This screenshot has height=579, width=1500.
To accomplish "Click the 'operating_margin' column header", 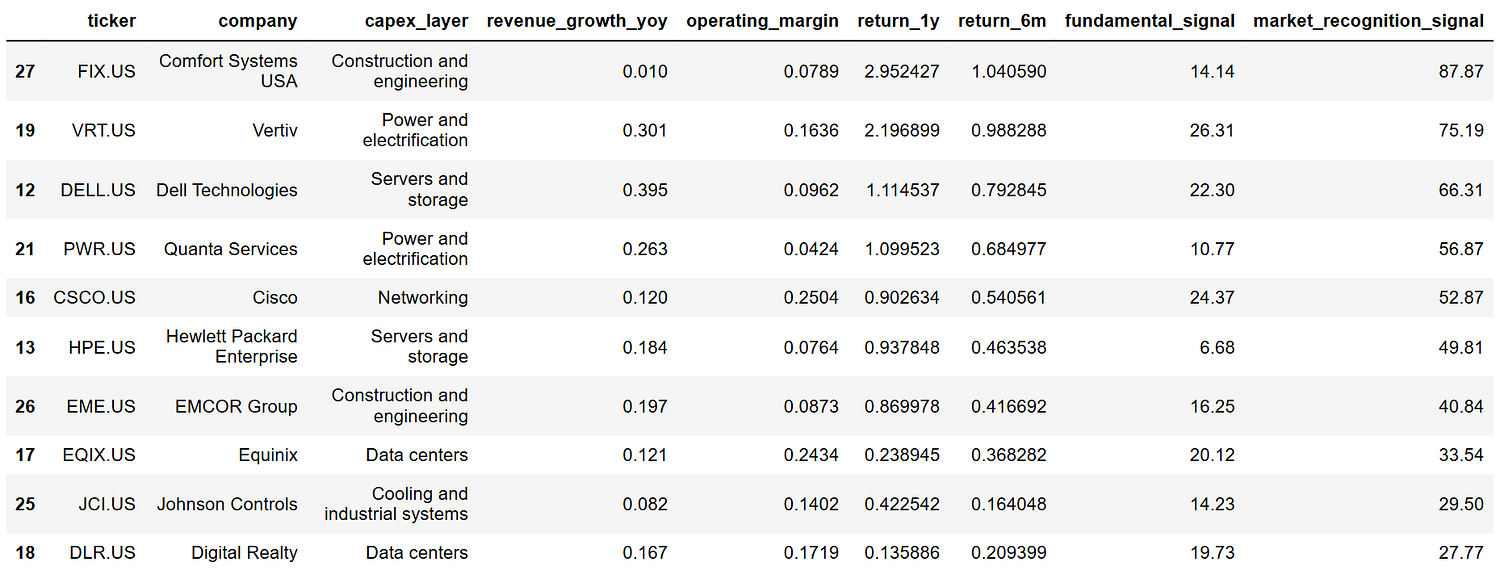I will click(x=762, y=21).
